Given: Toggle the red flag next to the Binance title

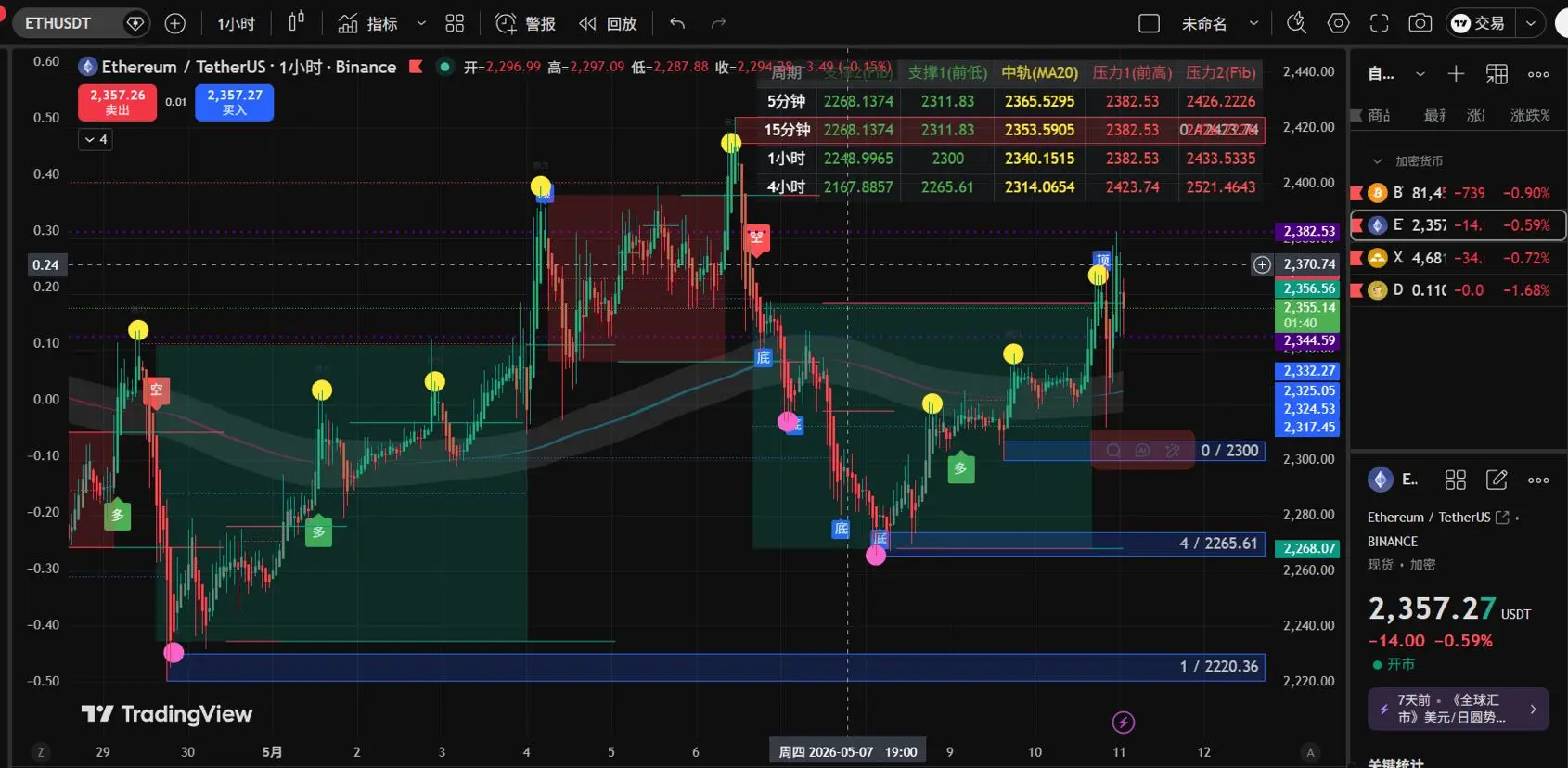Looking at the screenshot, I should [416, 66].
